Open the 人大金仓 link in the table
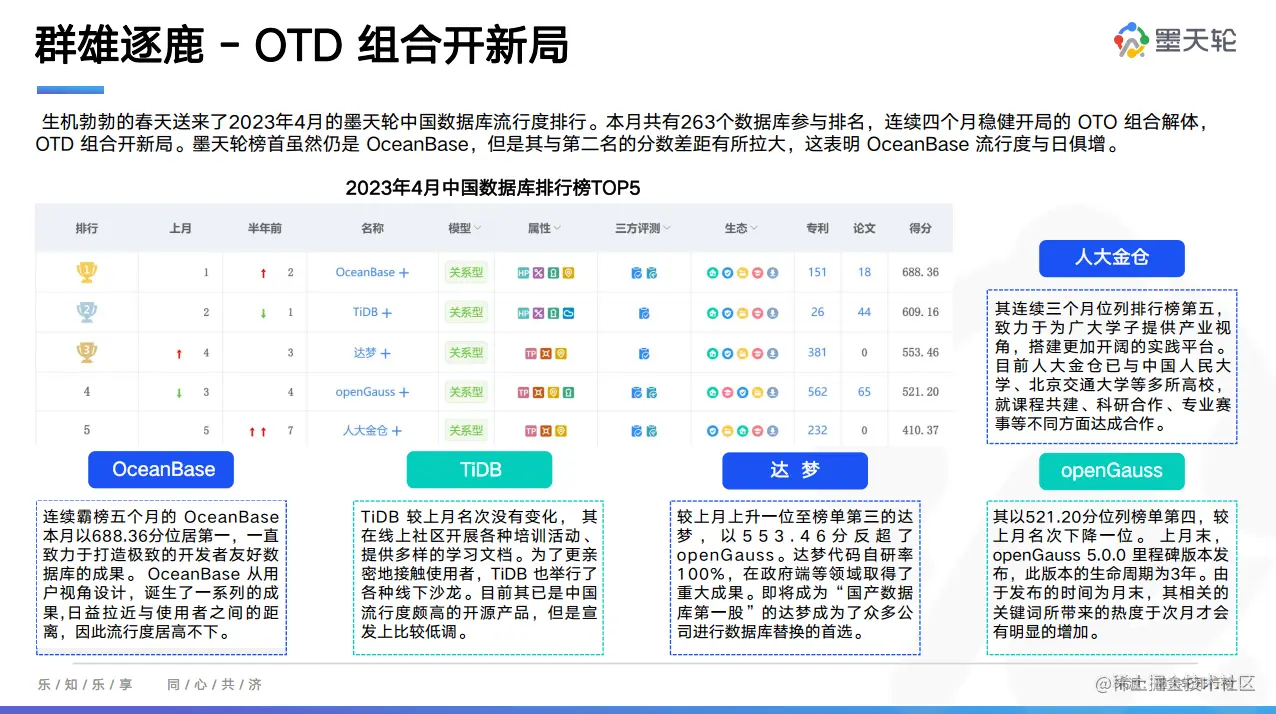Screen dimensions: 1276x714 tap(365, 431)
